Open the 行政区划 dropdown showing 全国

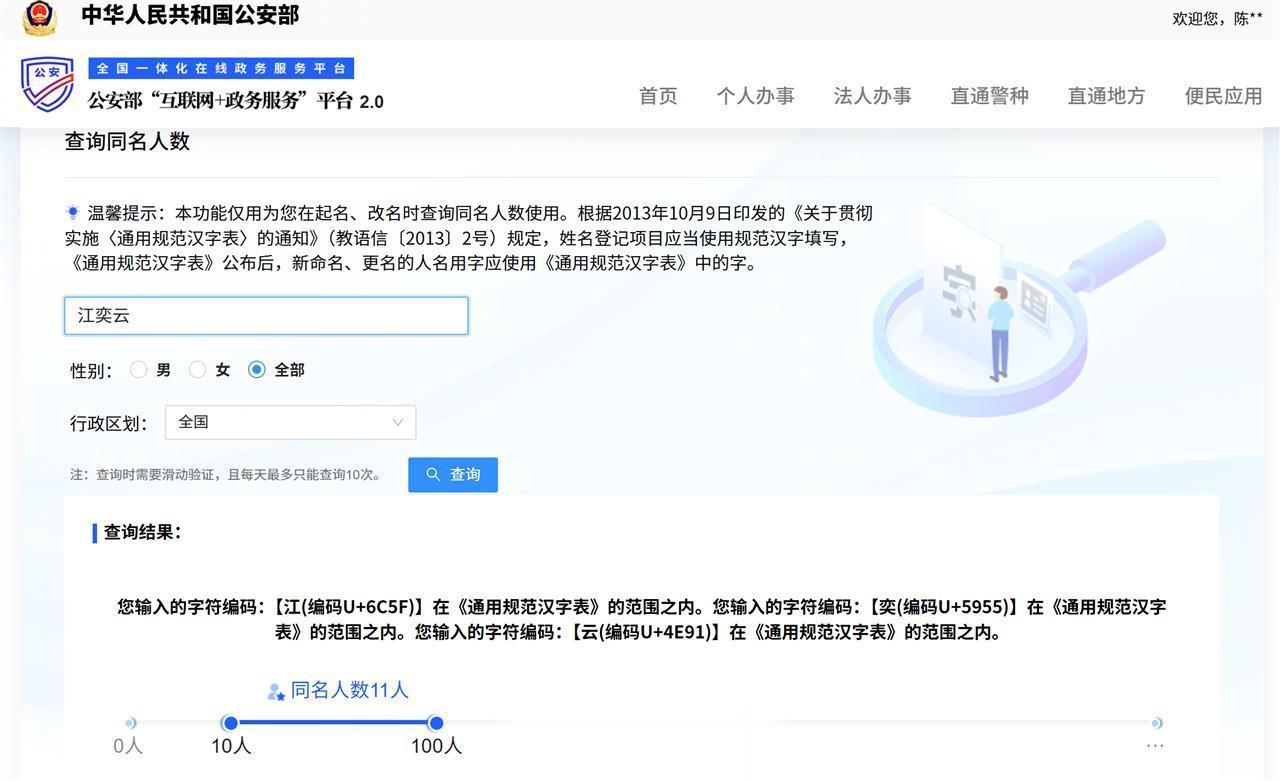click(290, 422)
